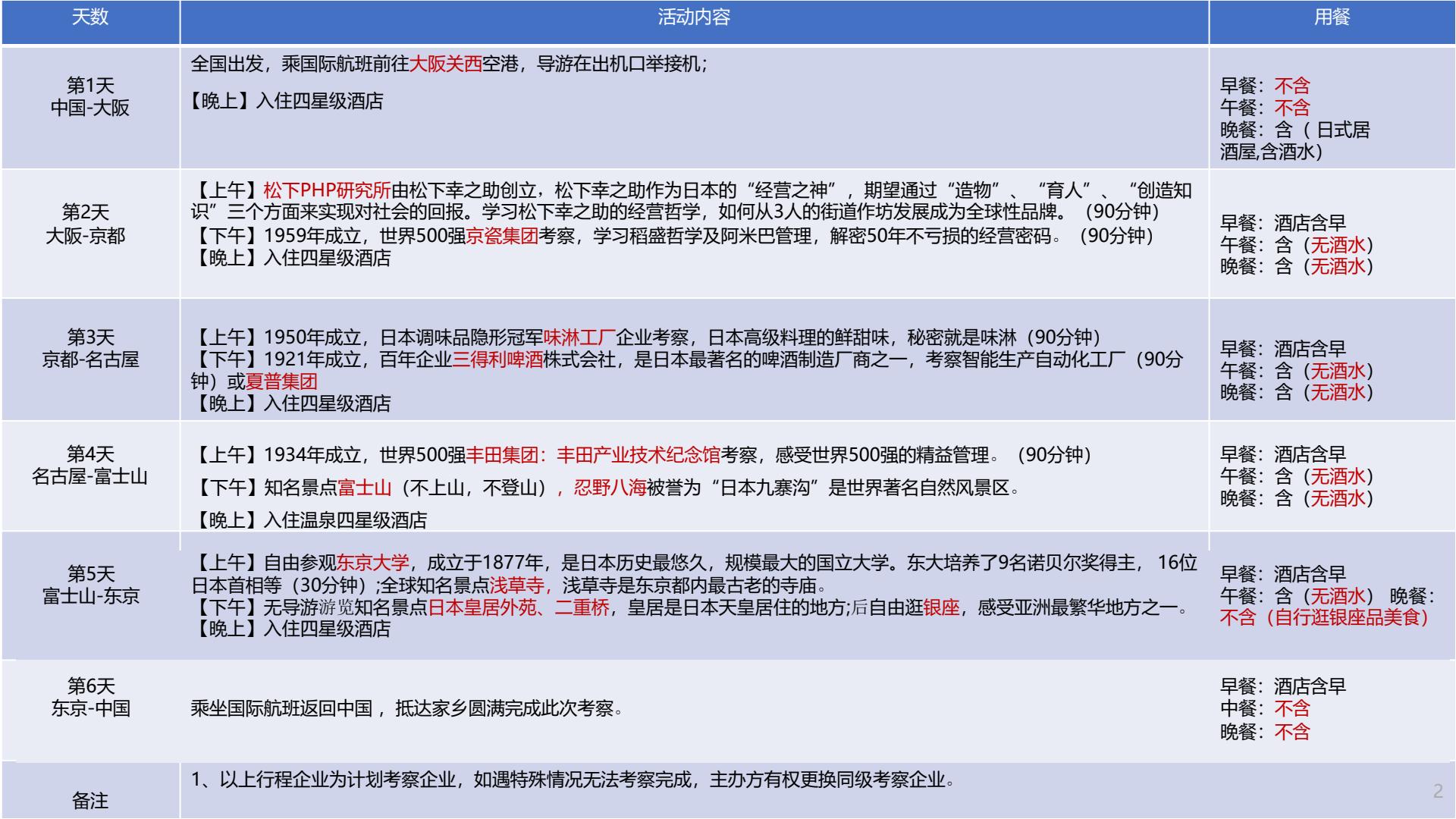Click day 6 晚餐：不含 entry

1265,732
